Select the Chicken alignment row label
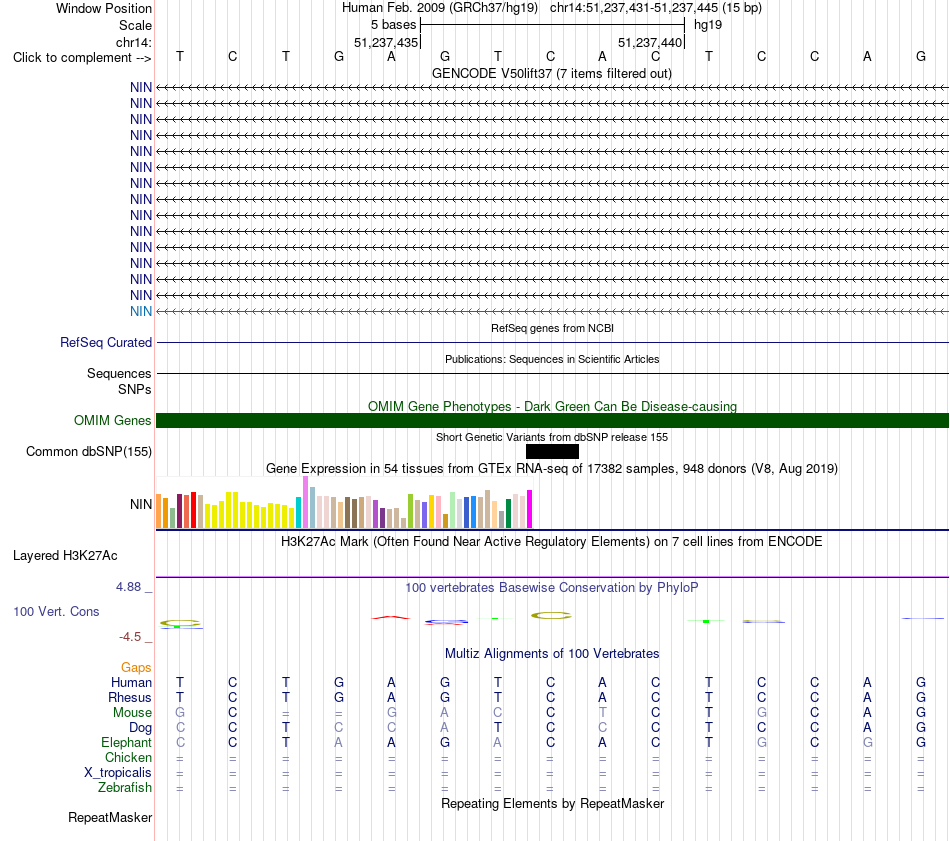 tap(128, 757)
